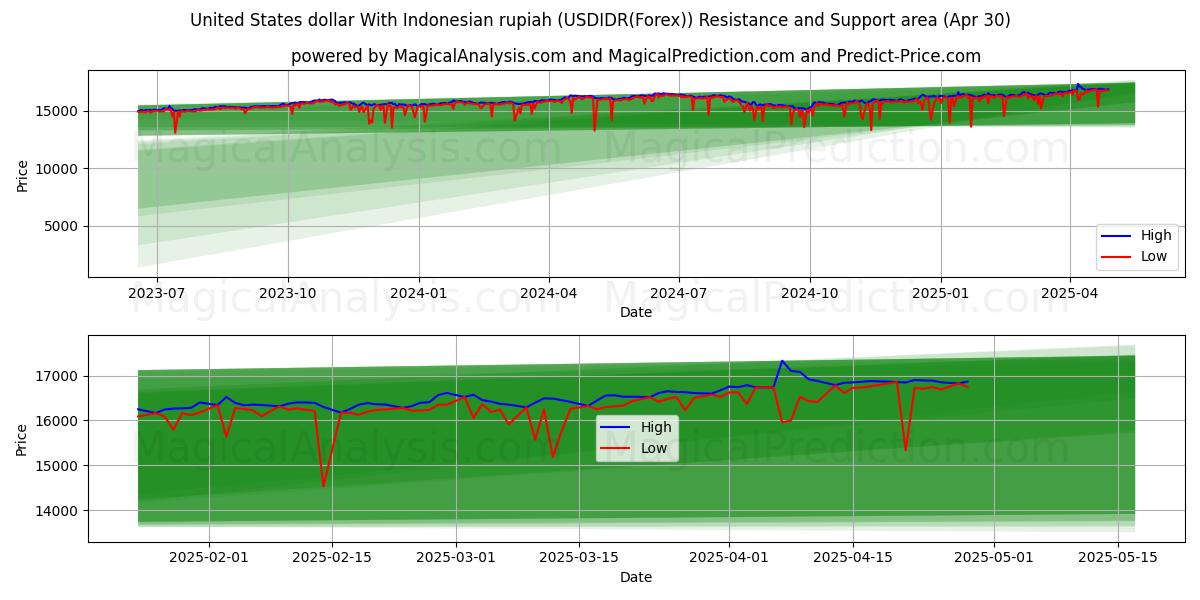
Task: Click the 2025-05-15 date tick label
Action: [1118, 559]
